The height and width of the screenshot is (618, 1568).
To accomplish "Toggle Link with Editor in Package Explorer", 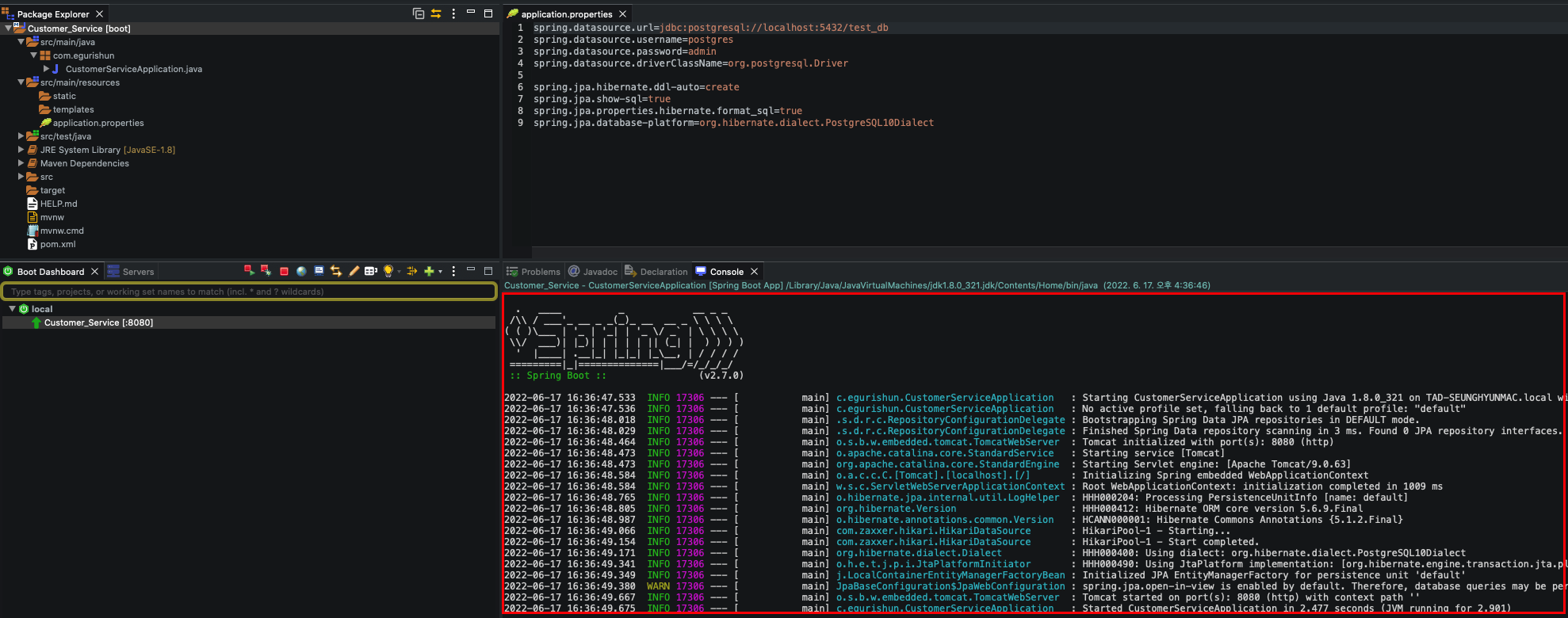I will coord(436,13).
